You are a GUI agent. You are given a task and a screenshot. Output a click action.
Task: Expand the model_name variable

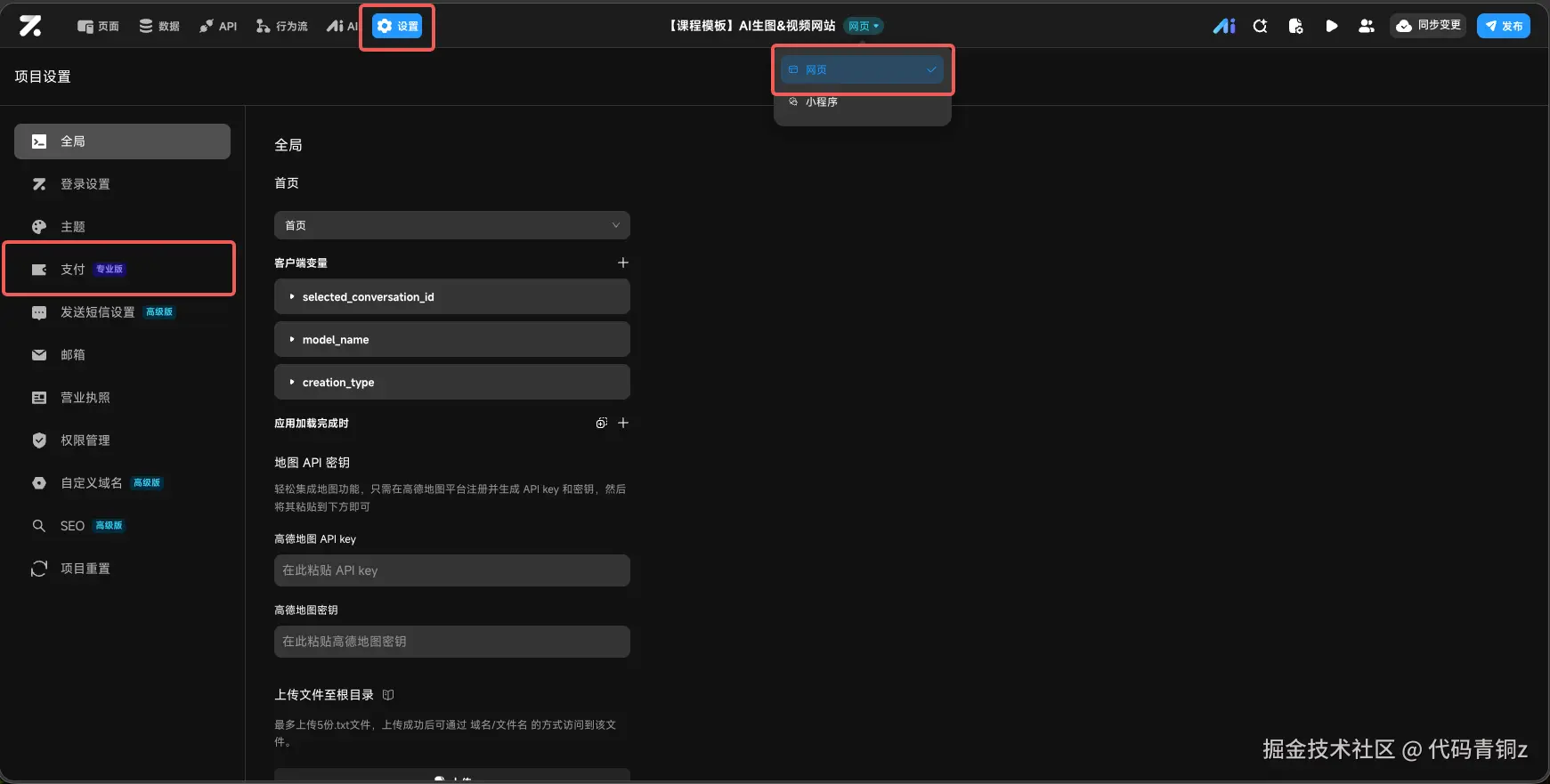pos(452,339)
